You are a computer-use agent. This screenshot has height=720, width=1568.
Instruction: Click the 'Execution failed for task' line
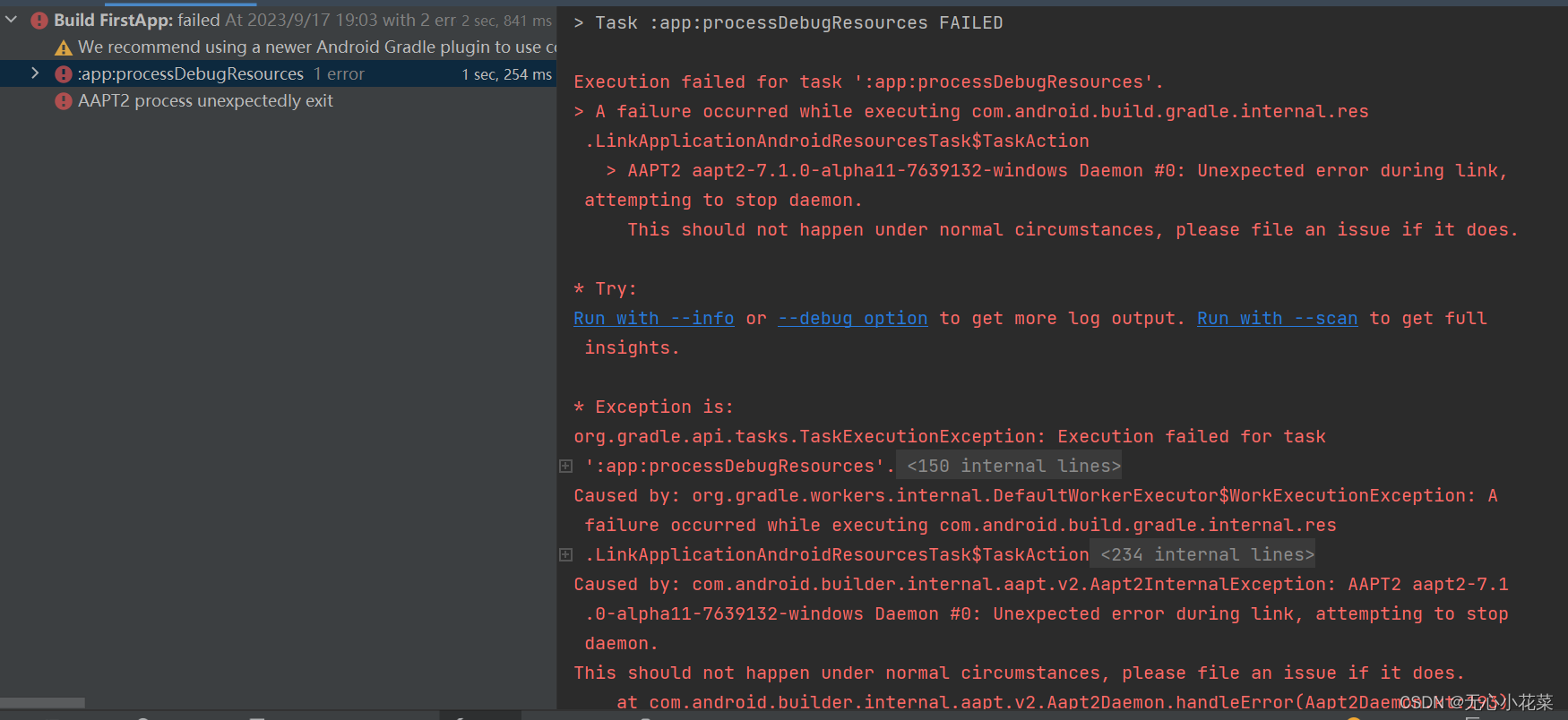point(868,82)
